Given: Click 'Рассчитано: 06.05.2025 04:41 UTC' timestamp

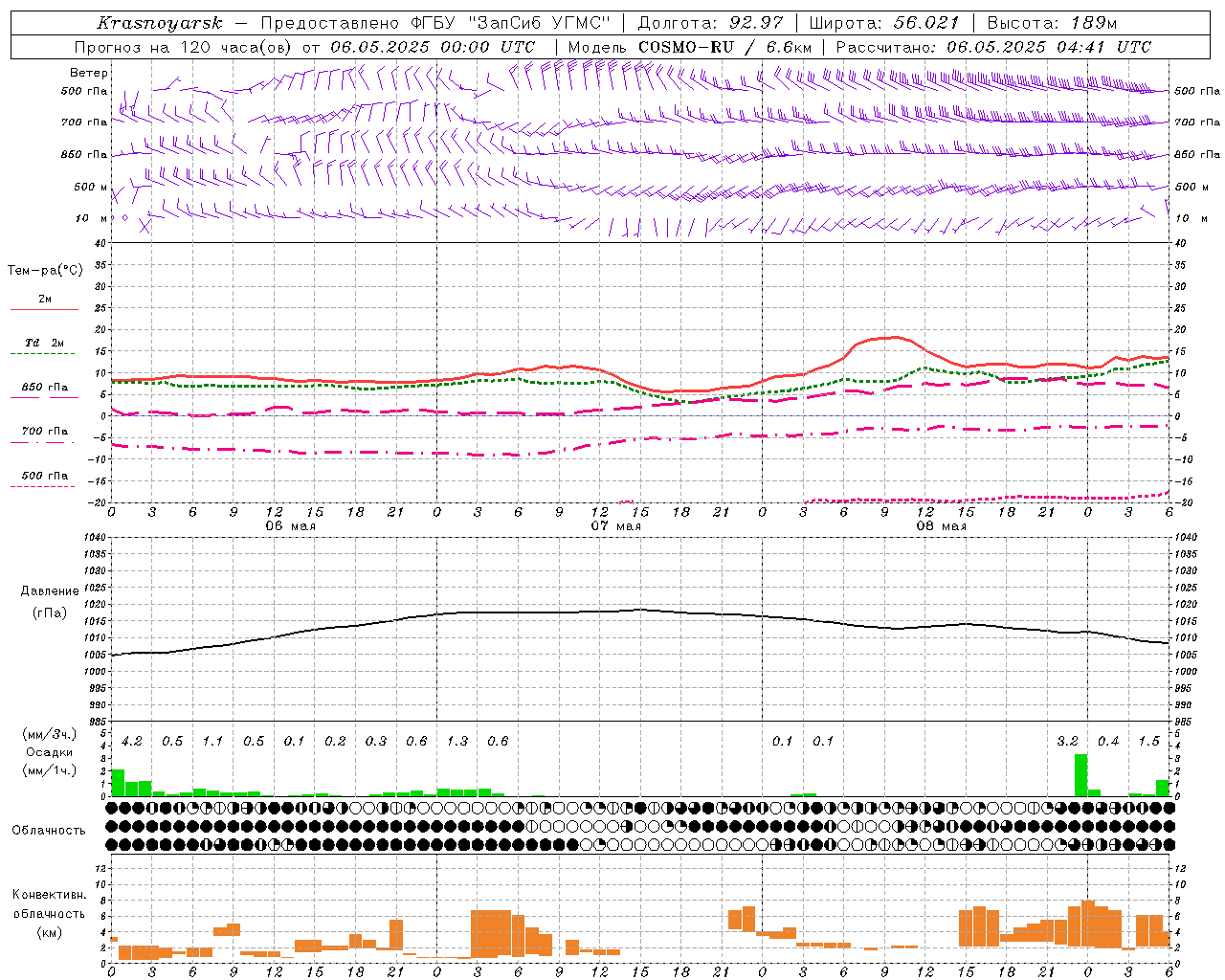Looking at the screenshot, I should coord(993,47).
